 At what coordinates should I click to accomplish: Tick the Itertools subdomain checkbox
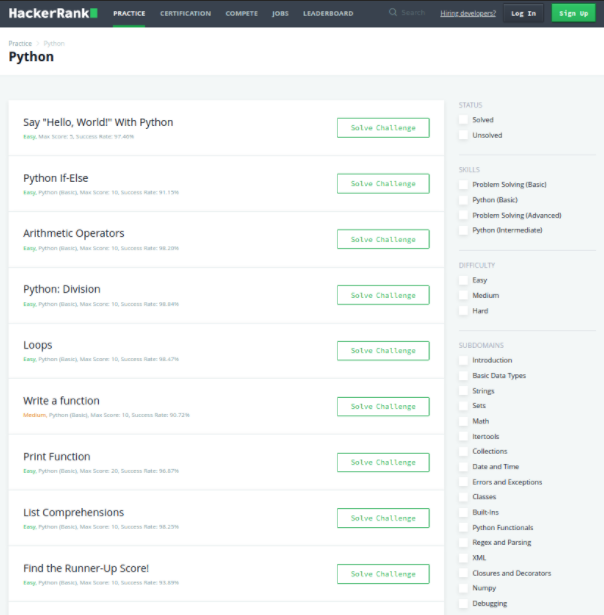click(x=464, y=436)
